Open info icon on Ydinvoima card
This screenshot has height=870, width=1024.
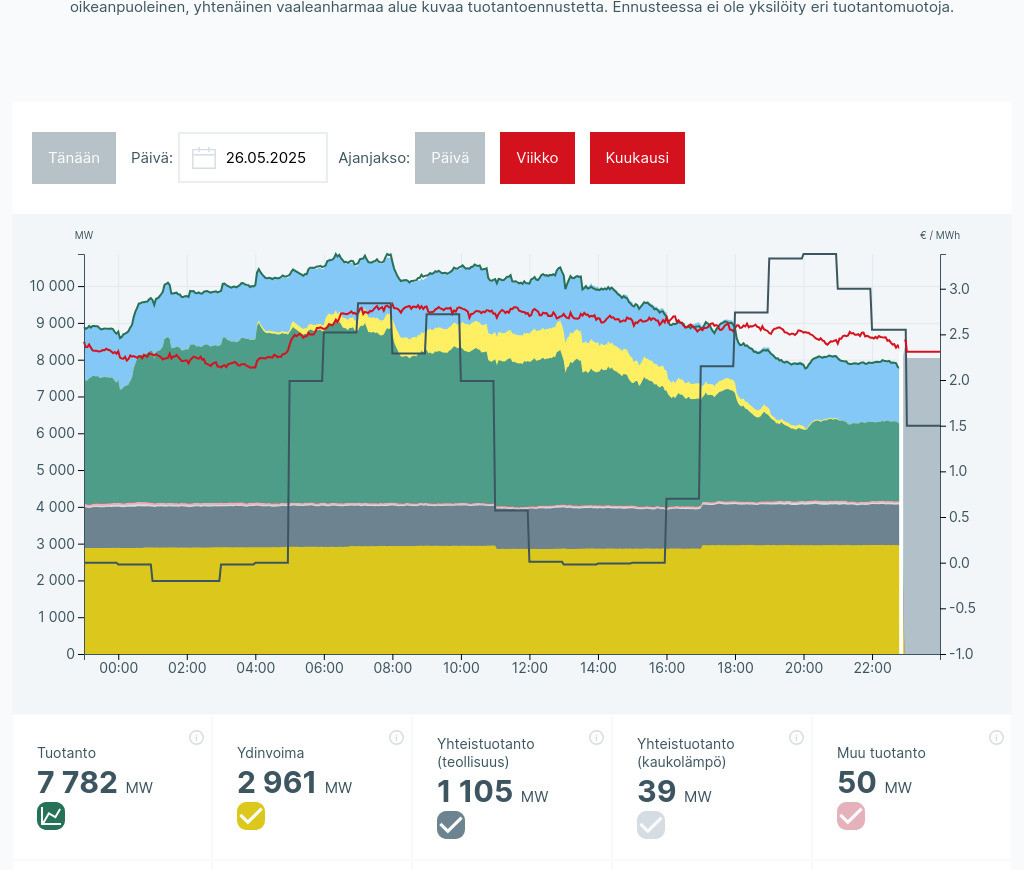[x=396, y=738]
